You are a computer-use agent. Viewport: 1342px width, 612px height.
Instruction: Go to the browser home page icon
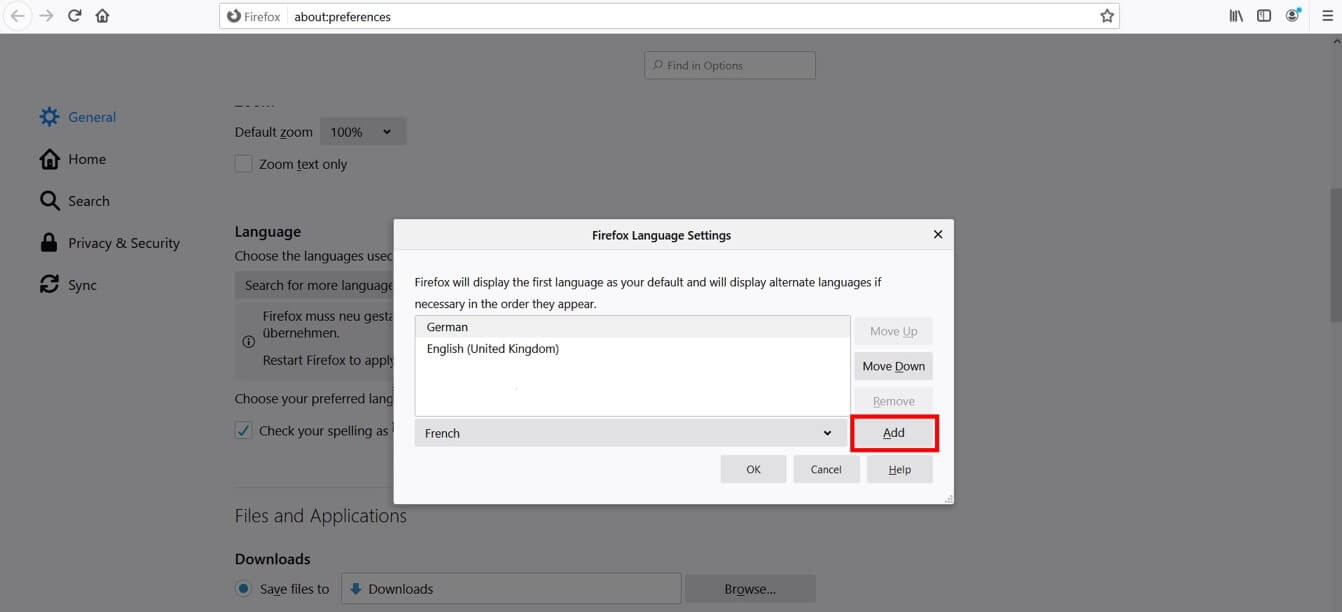pos(102,16)
